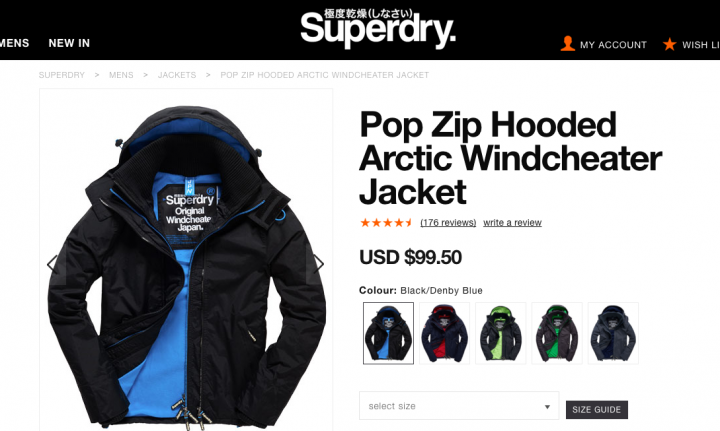
Task: Click the orange Wish List star icon
Action: 669,44
